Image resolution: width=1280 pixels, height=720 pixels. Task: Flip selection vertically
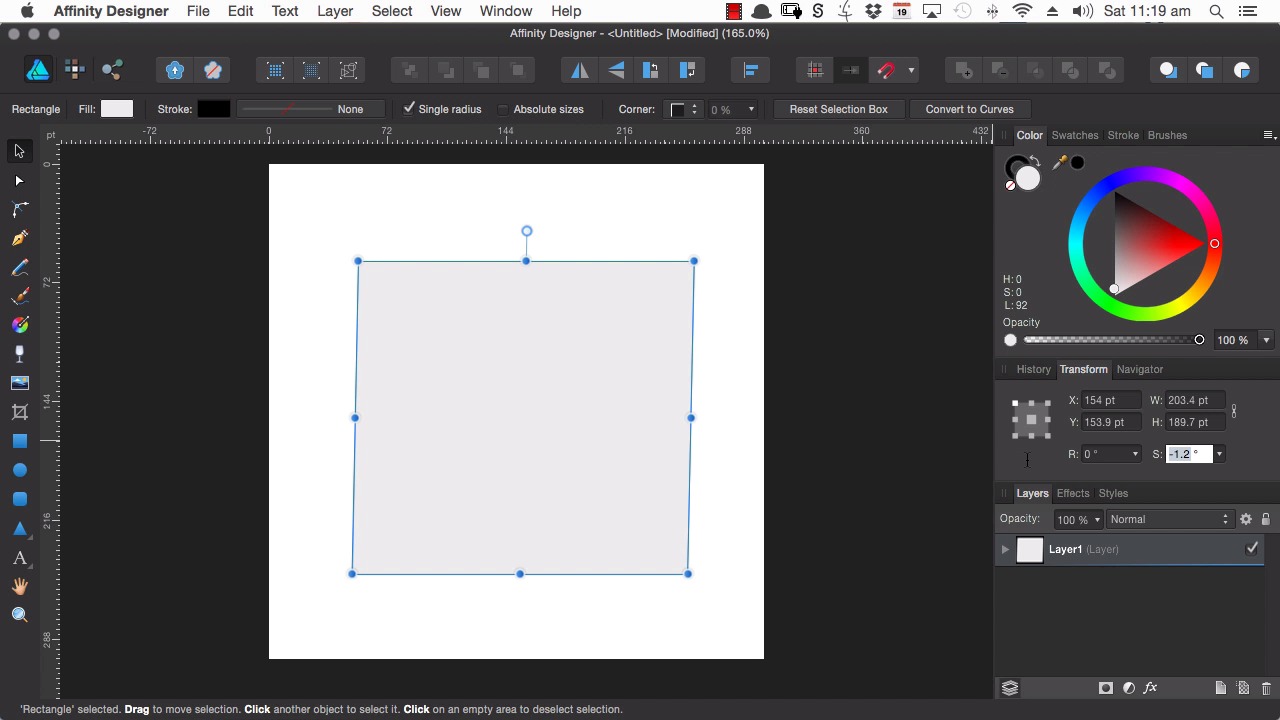[616, 70]
